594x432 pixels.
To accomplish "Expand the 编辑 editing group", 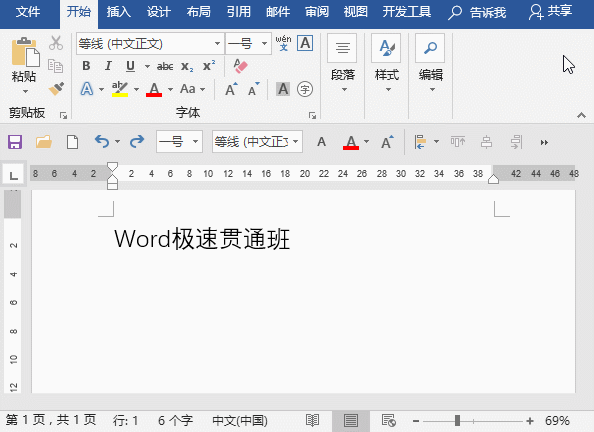I will tap(431, 64).
